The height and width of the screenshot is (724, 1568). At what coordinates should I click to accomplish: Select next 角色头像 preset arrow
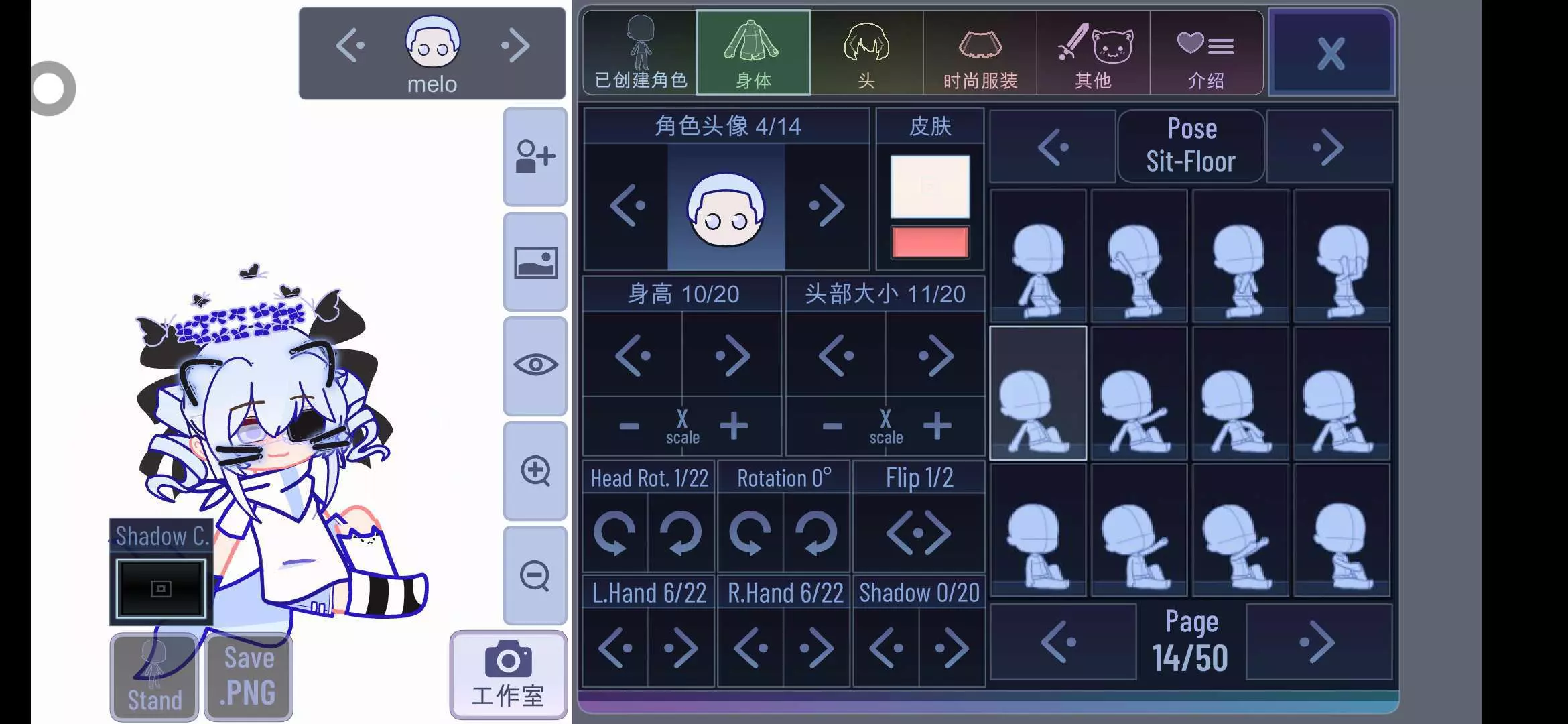[x=826, y=206]
